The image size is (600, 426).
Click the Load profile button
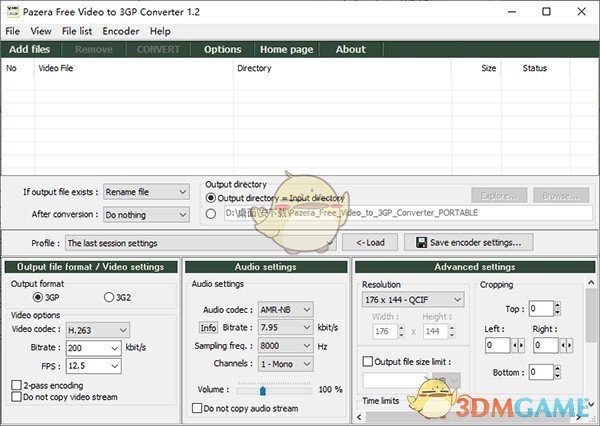click(x=370, y=242)
